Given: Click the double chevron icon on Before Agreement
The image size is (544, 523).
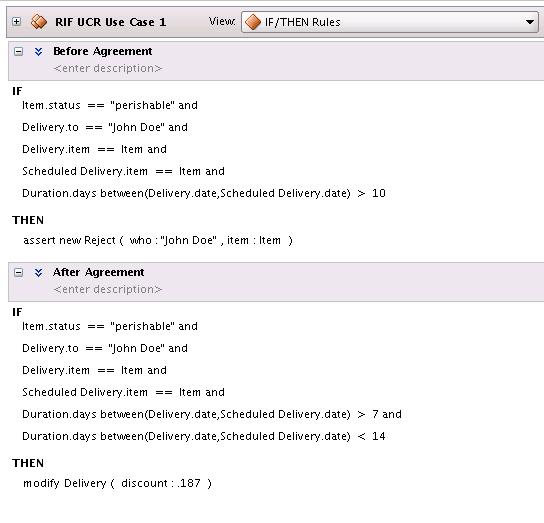Looking at the screenshot, I should [x=39, y=52].
